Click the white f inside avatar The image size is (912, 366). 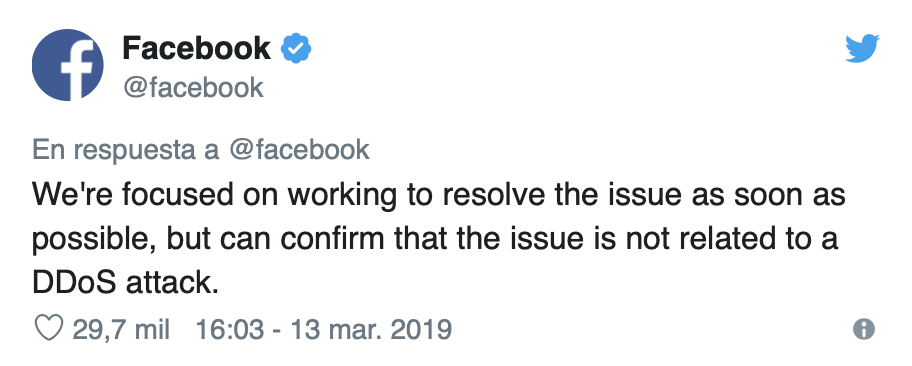[76, 70]
